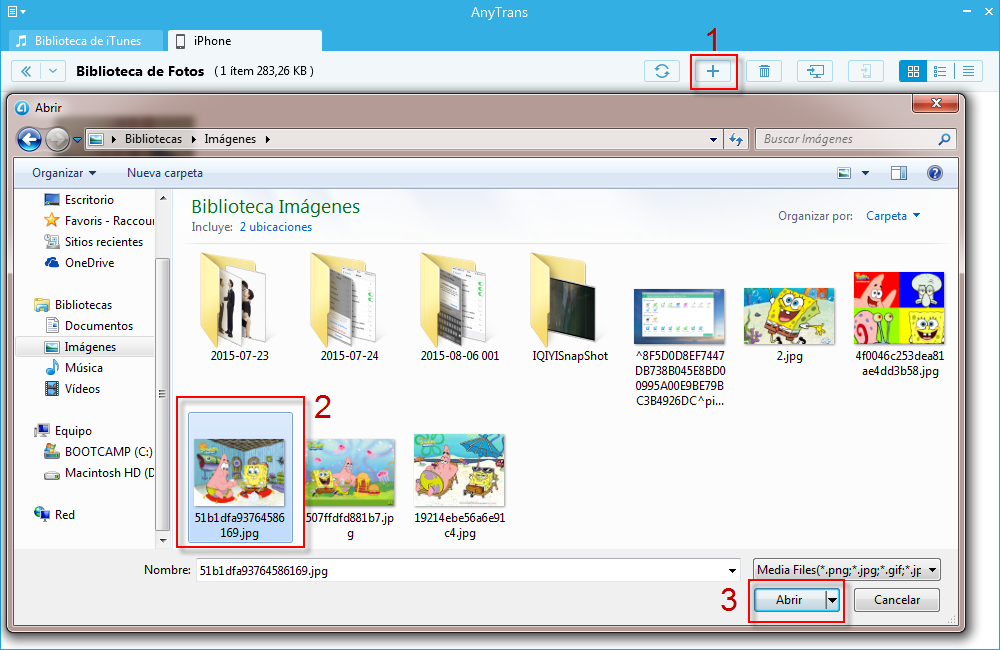Click the address bar refresh icon

736,139
